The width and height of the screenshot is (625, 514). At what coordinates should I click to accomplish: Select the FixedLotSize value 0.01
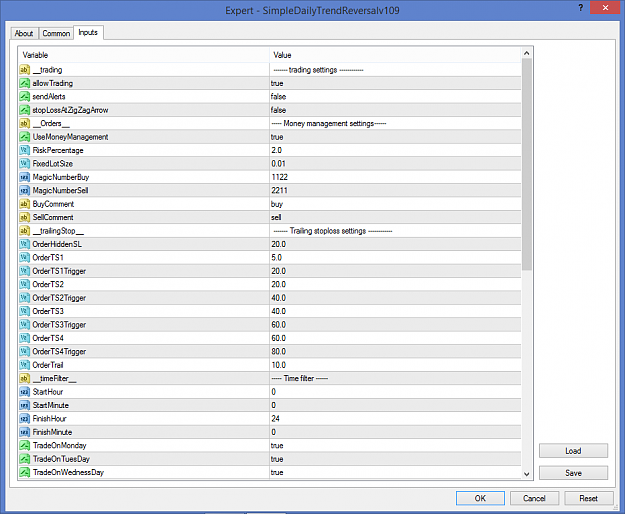(x=278, y=164)
